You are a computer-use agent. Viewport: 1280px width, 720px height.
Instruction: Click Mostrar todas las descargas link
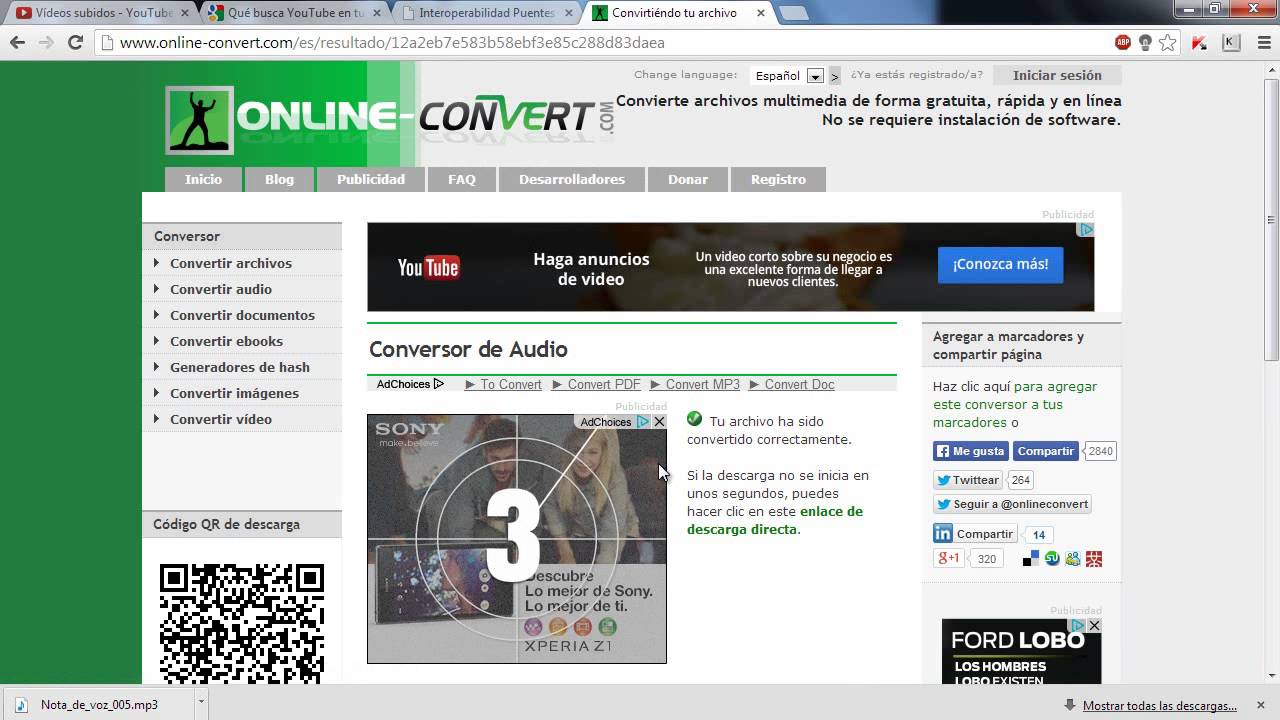click(1160, 705)
